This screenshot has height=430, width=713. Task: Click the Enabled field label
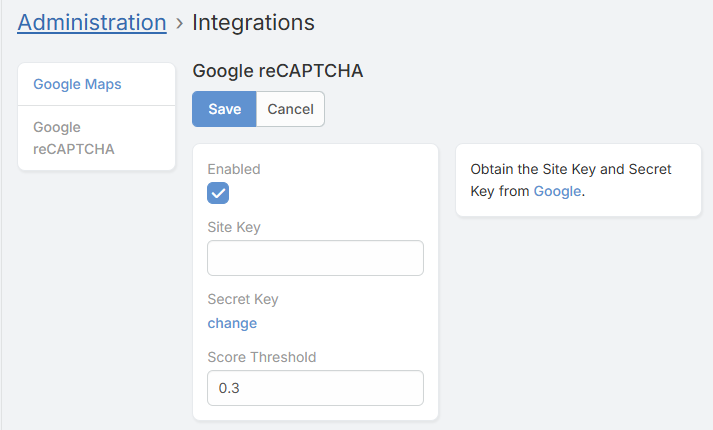click(233, 169)
